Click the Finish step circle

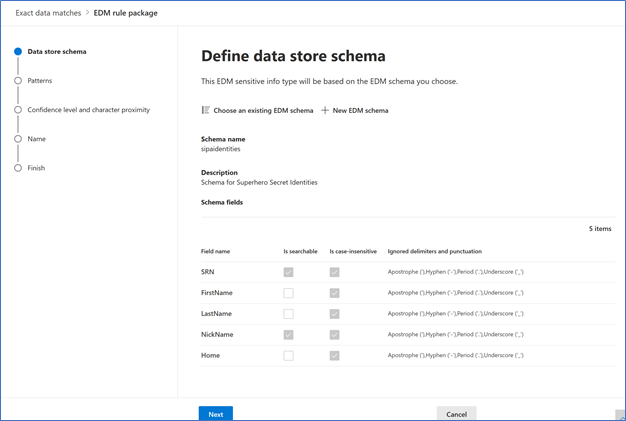tap(18, 168)
